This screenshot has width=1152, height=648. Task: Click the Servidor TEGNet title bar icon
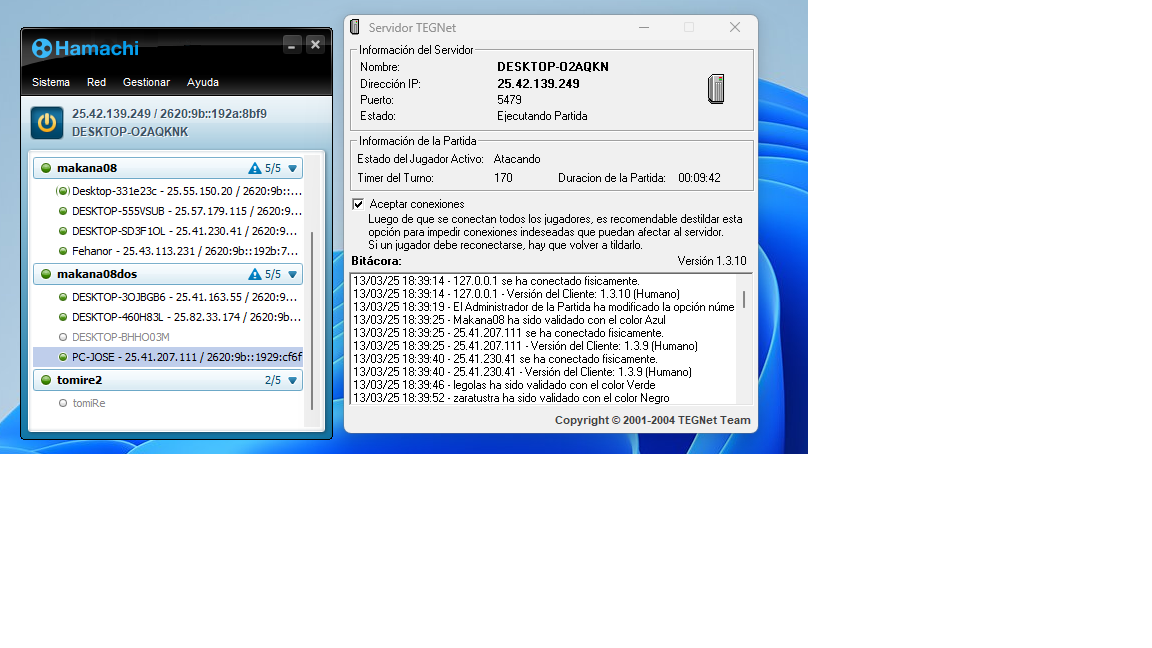click(355, 27)
